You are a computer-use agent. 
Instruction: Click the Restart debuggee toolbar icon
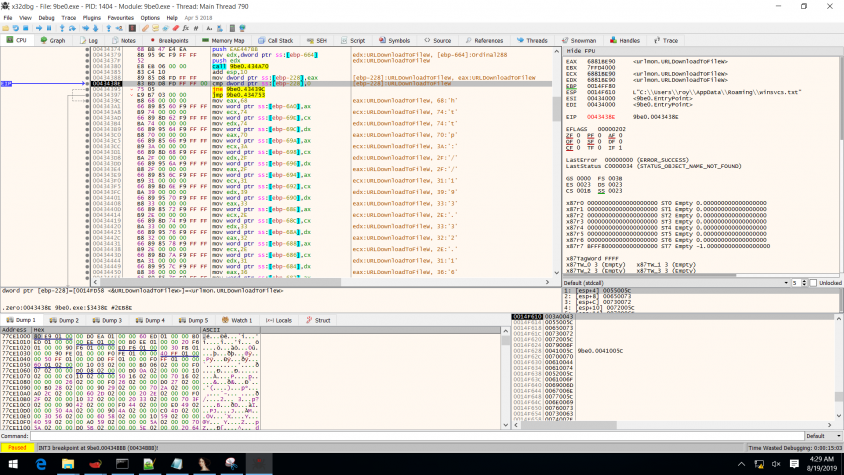pyautogui.click(x=16, y=28)
